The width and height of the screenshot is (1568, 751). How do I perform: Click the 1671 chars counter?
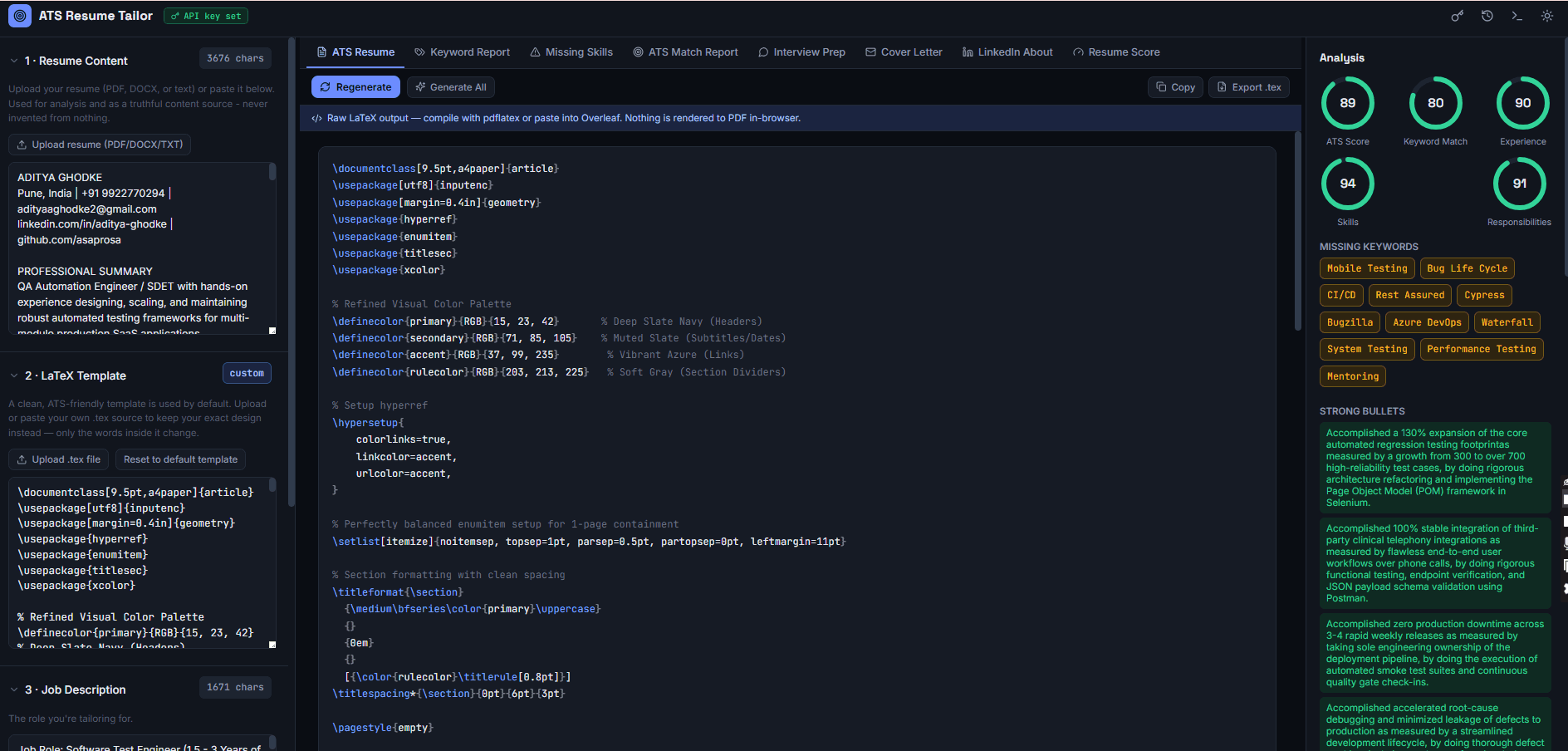point(235,687)
